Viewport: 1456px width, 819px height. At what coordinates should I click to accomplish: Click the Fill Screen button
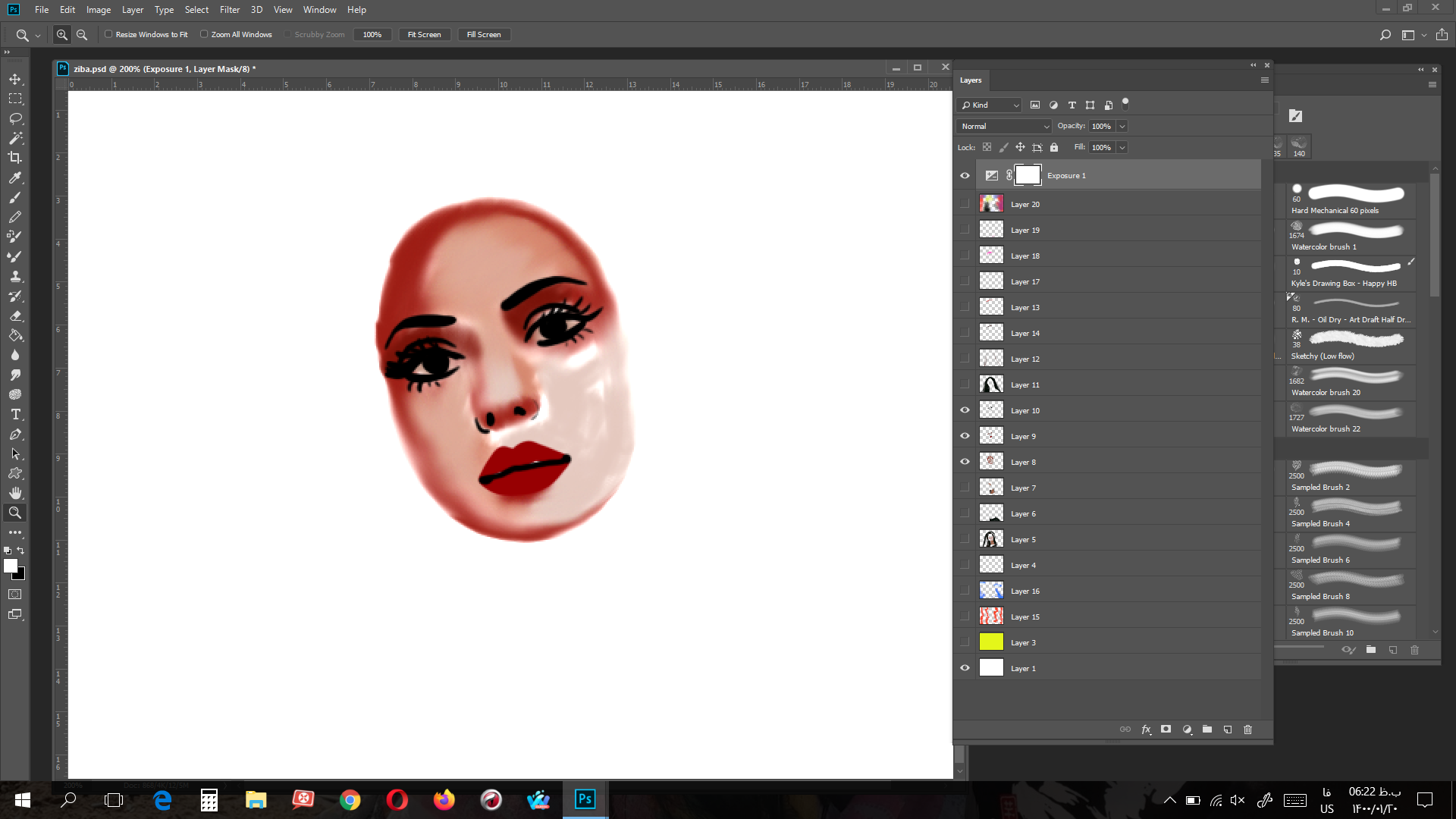(484, 35)
